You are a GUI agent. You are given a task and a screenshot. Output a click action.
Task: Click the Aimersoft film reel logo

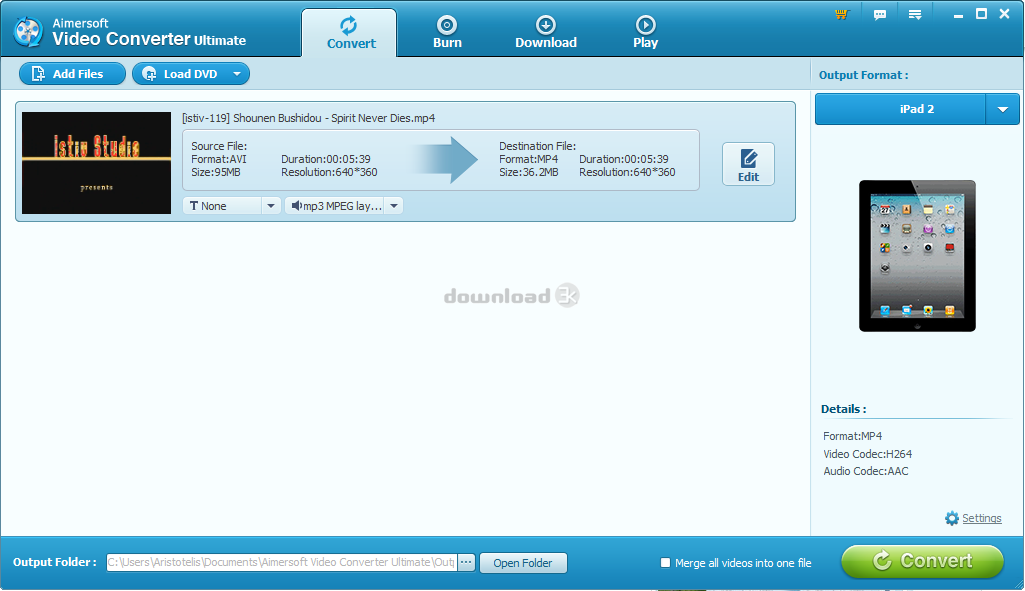coord(28,31)
